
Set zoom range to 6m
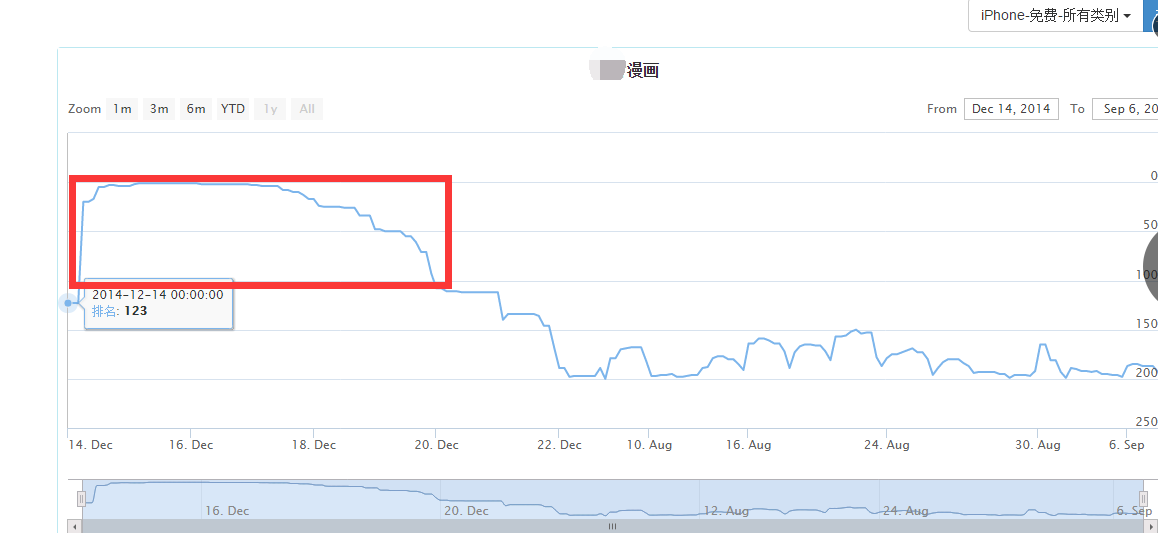tap(196, 109)
